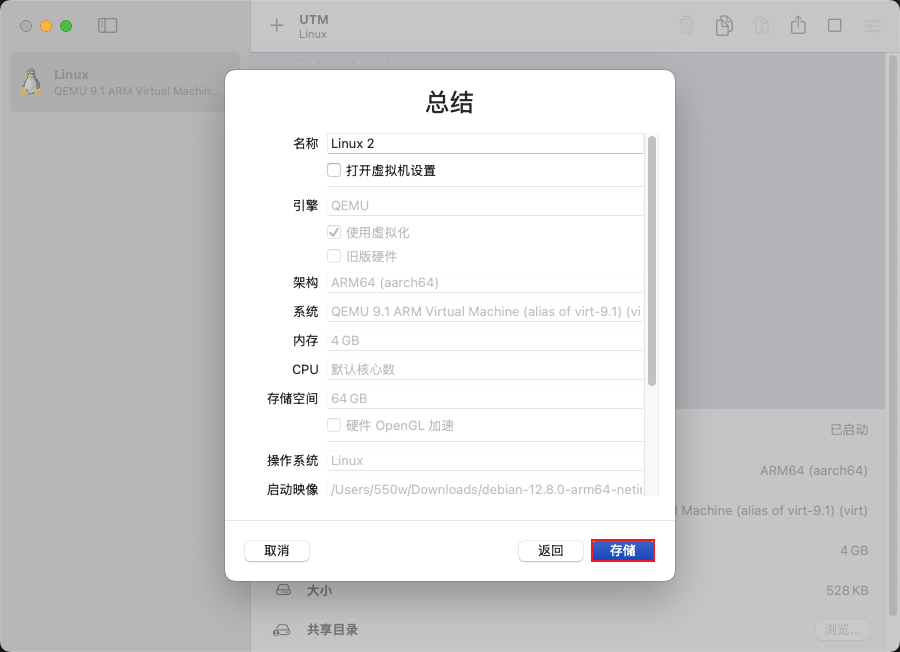900x652 pixels.
Task: Click the share VM icon in toolbar
Action: point(798,26)
